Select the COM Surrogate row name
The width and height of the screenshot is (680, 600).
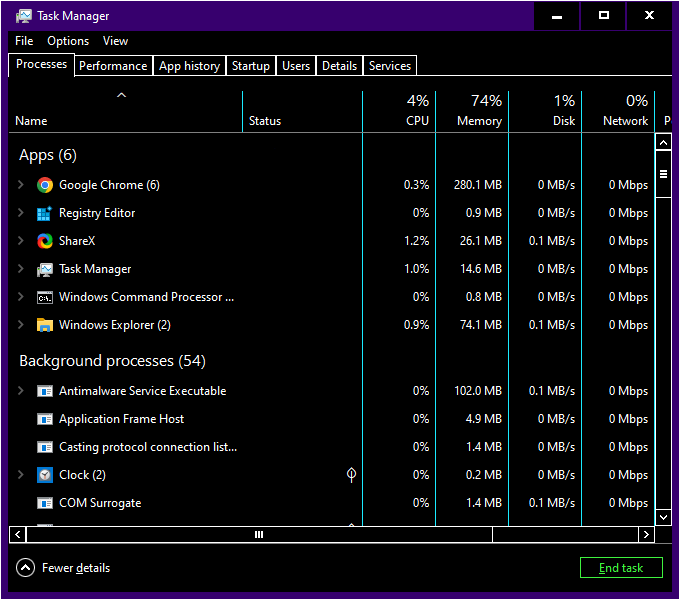click(100, 503)
